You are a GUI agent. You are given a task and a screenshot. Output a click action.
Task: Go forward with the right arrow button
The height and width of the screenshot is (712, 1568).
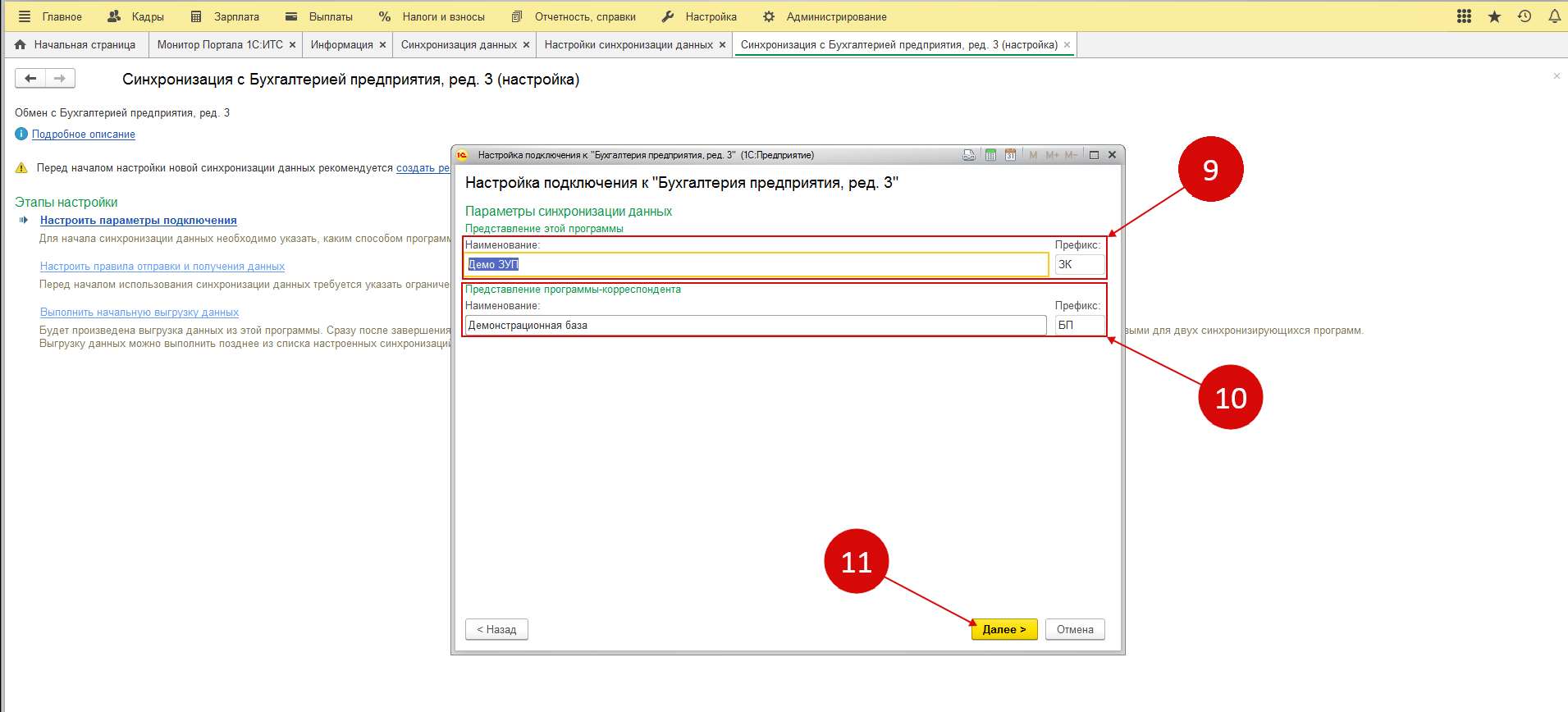60,79
